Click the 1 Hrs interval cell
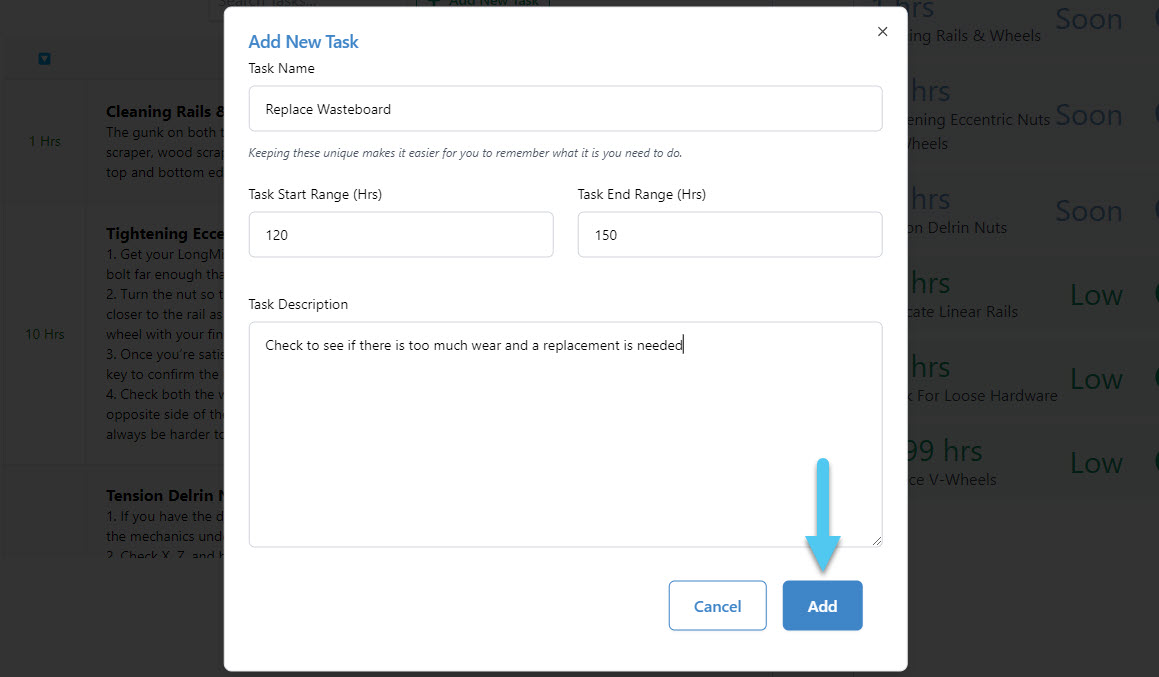The height and width of the screenshot is (677, 1159). click(x=44, y=141)
